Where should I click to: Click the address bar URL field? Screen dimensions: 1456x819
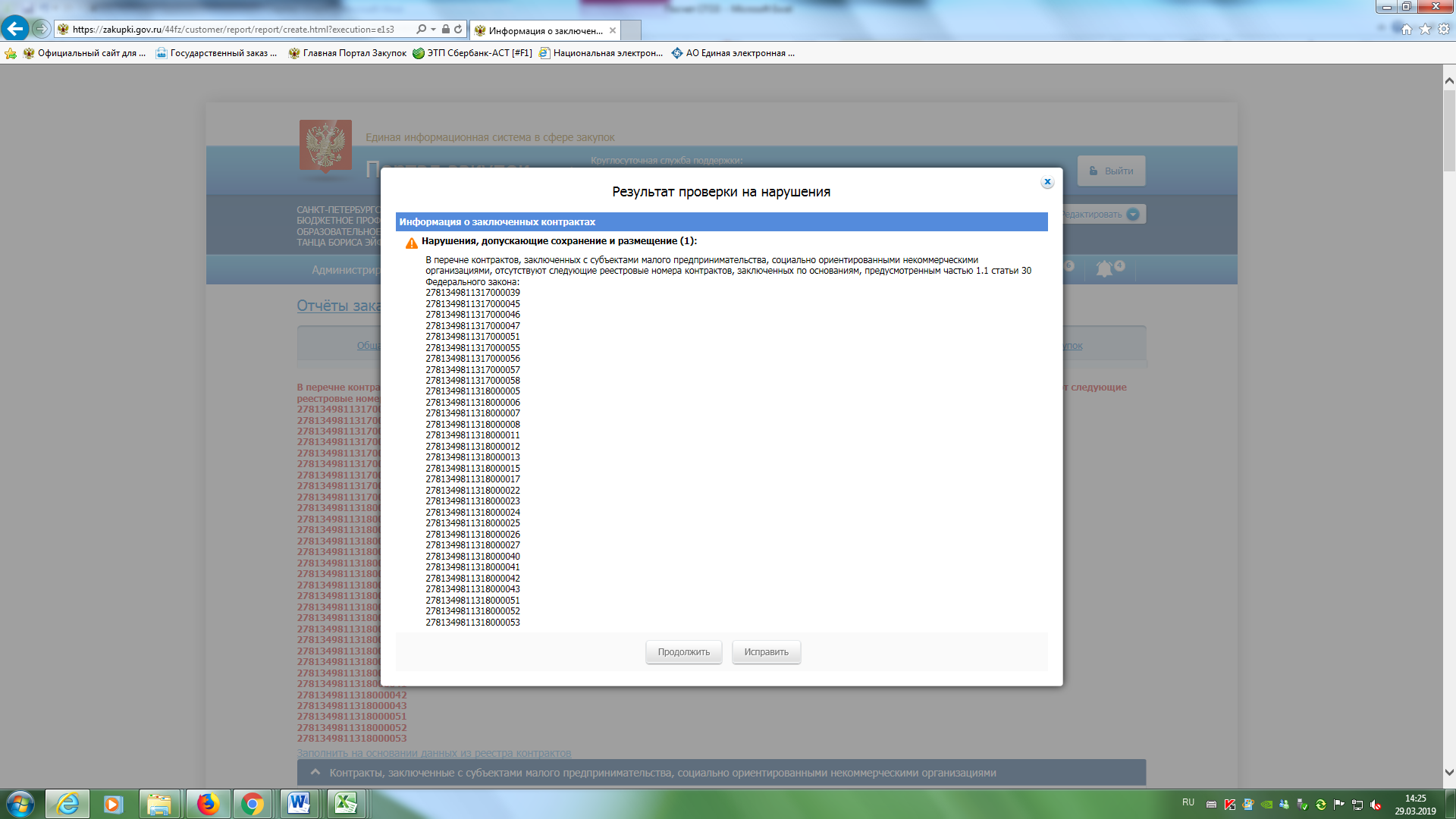click(x=235, y=30)
